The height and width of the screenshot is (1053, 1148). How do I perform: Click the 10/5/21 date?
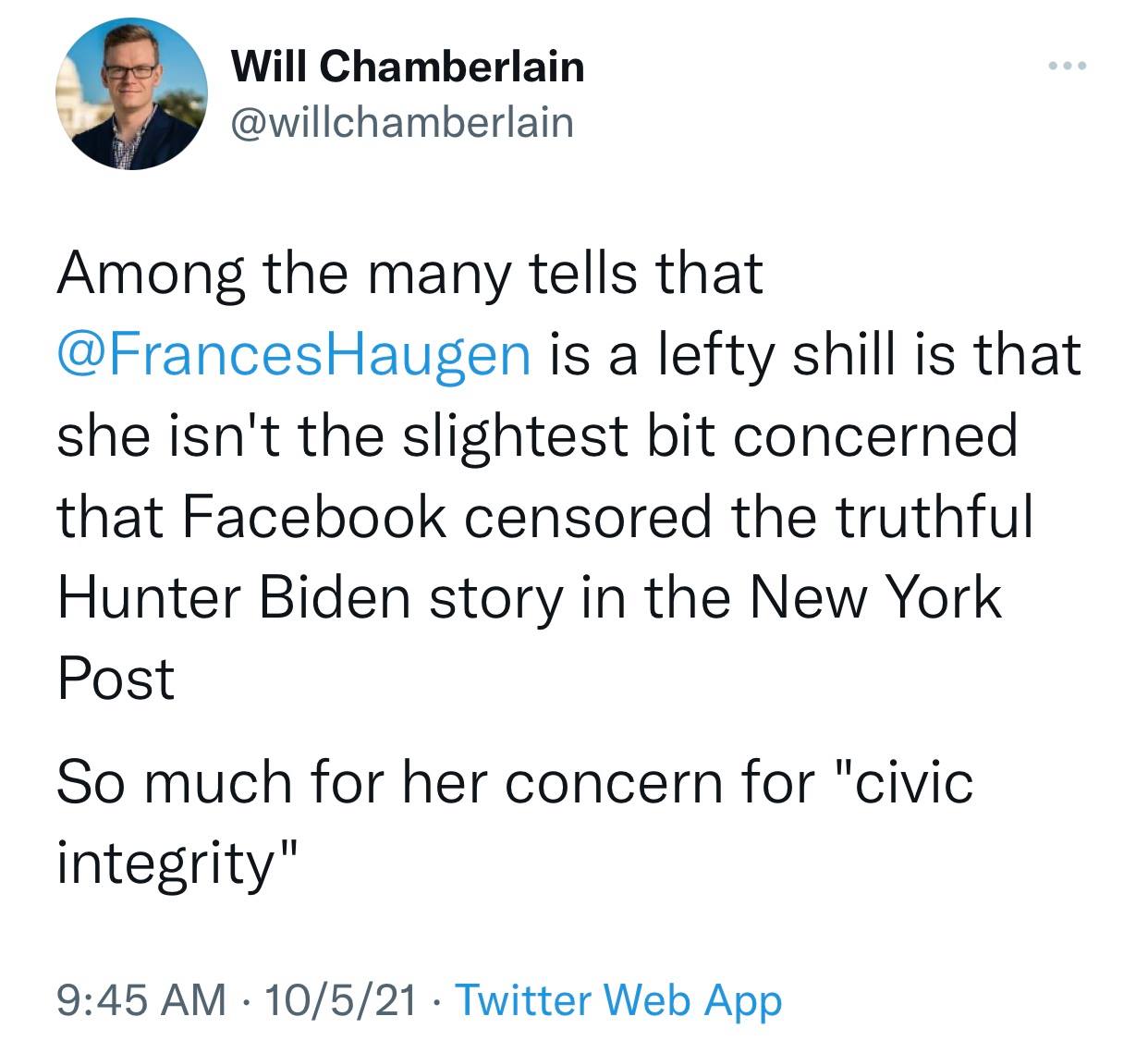point(339,999)
